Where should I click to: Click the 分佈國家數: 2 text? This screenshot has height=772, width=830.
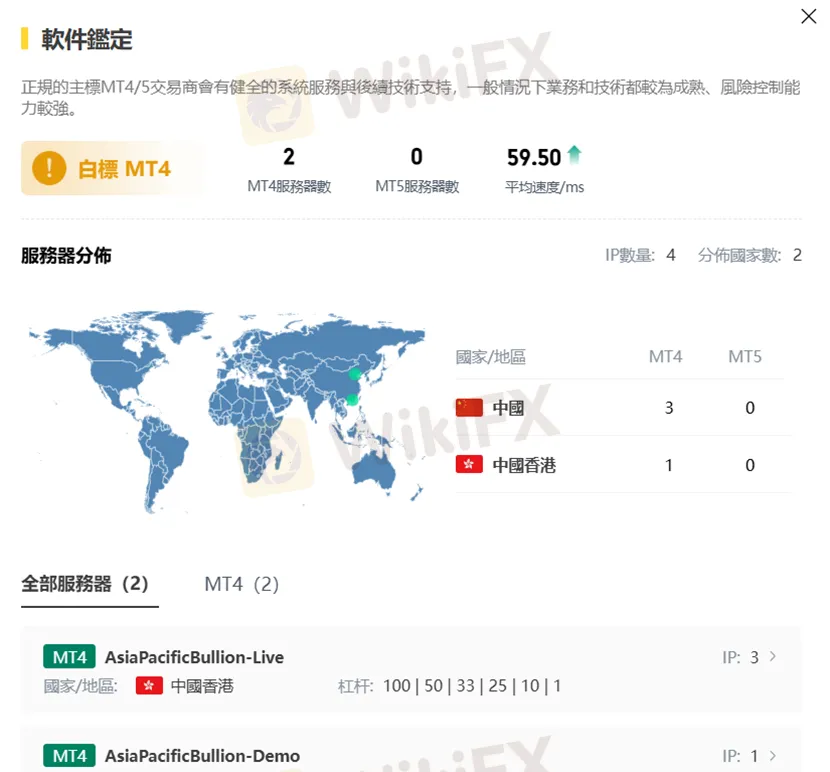pos(750,255)
